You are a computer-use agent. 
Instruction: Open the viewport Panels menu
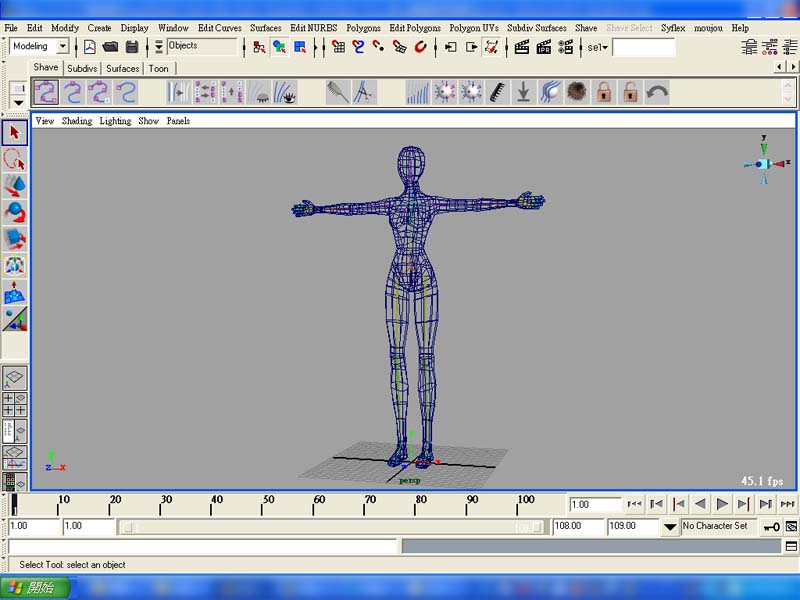coord(178,121)
